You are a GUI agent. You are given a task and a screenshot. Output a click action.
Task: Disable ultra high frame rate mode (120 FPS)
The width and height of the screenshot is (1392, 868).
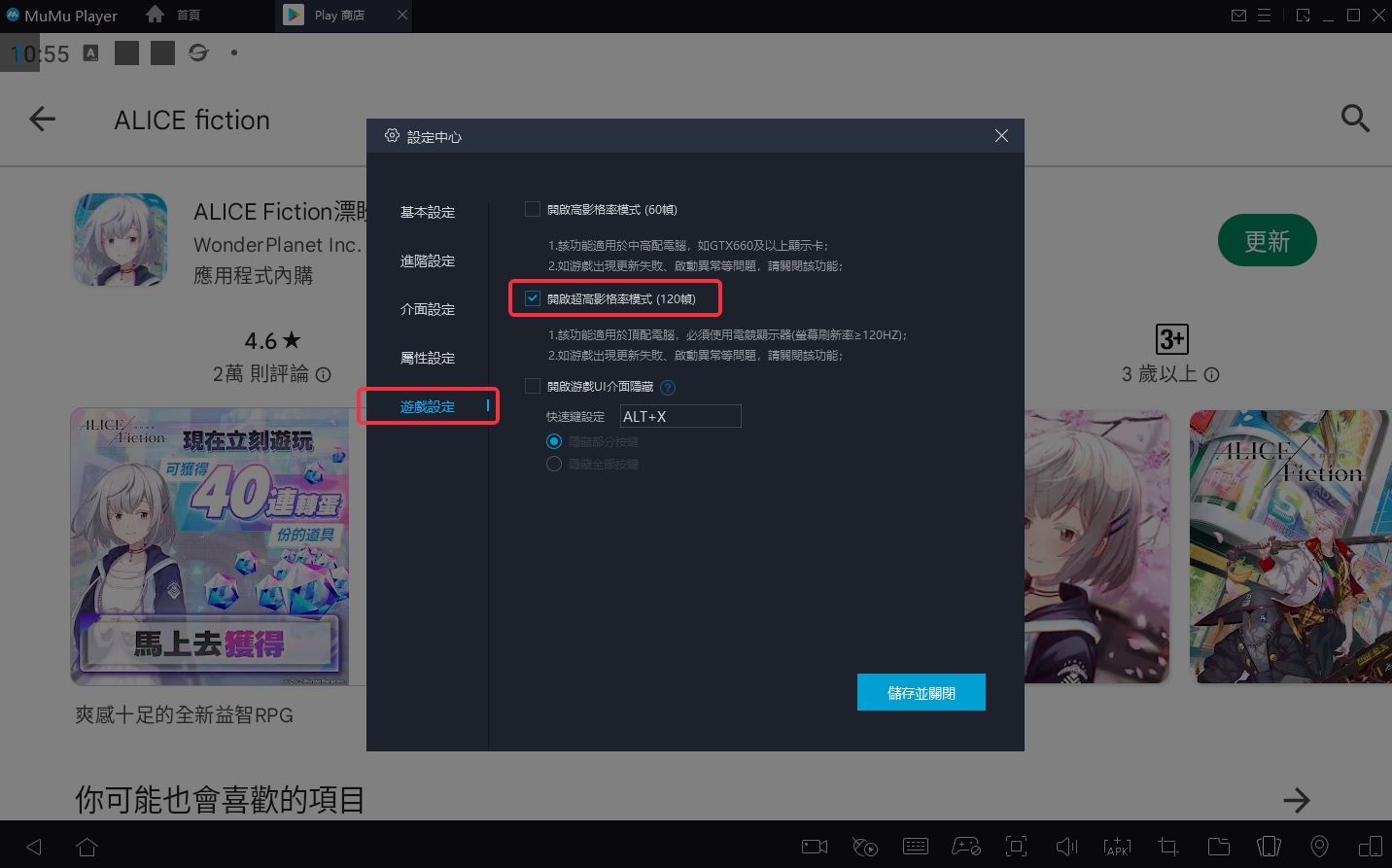[x=533, y=298]
